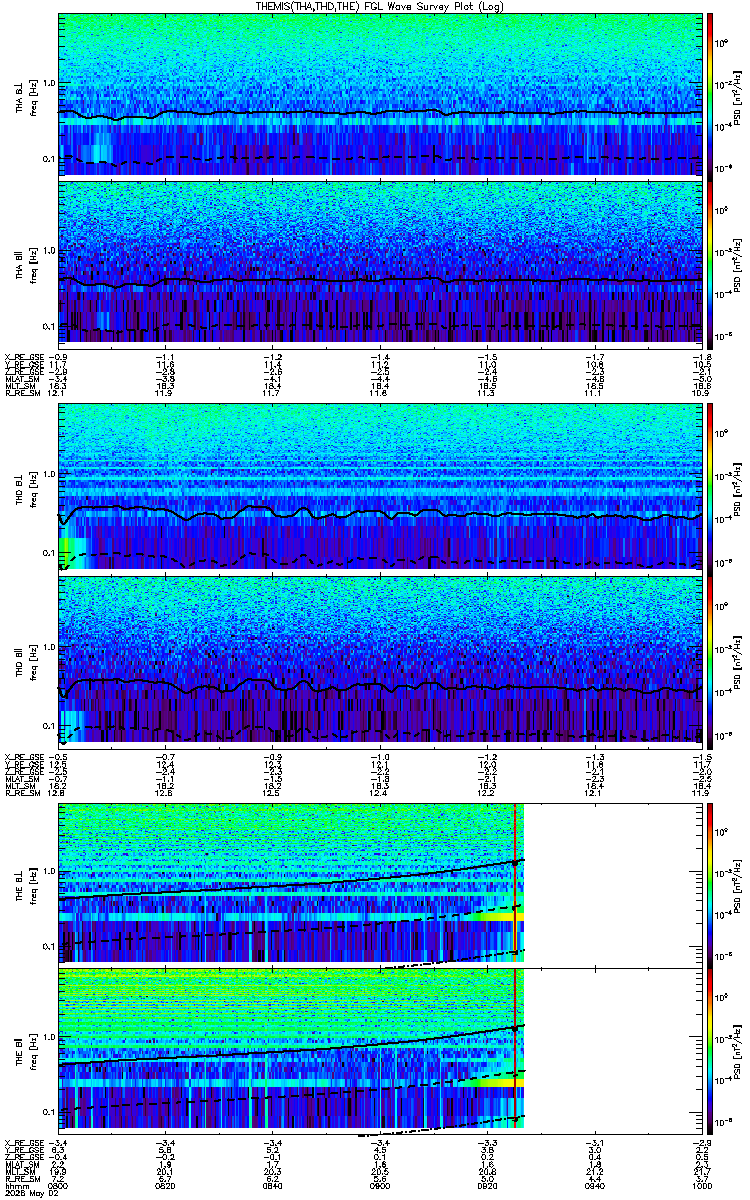Click the '0820' time tick label
Screen dimensions: 750x1200
(x=166, y=1186)
